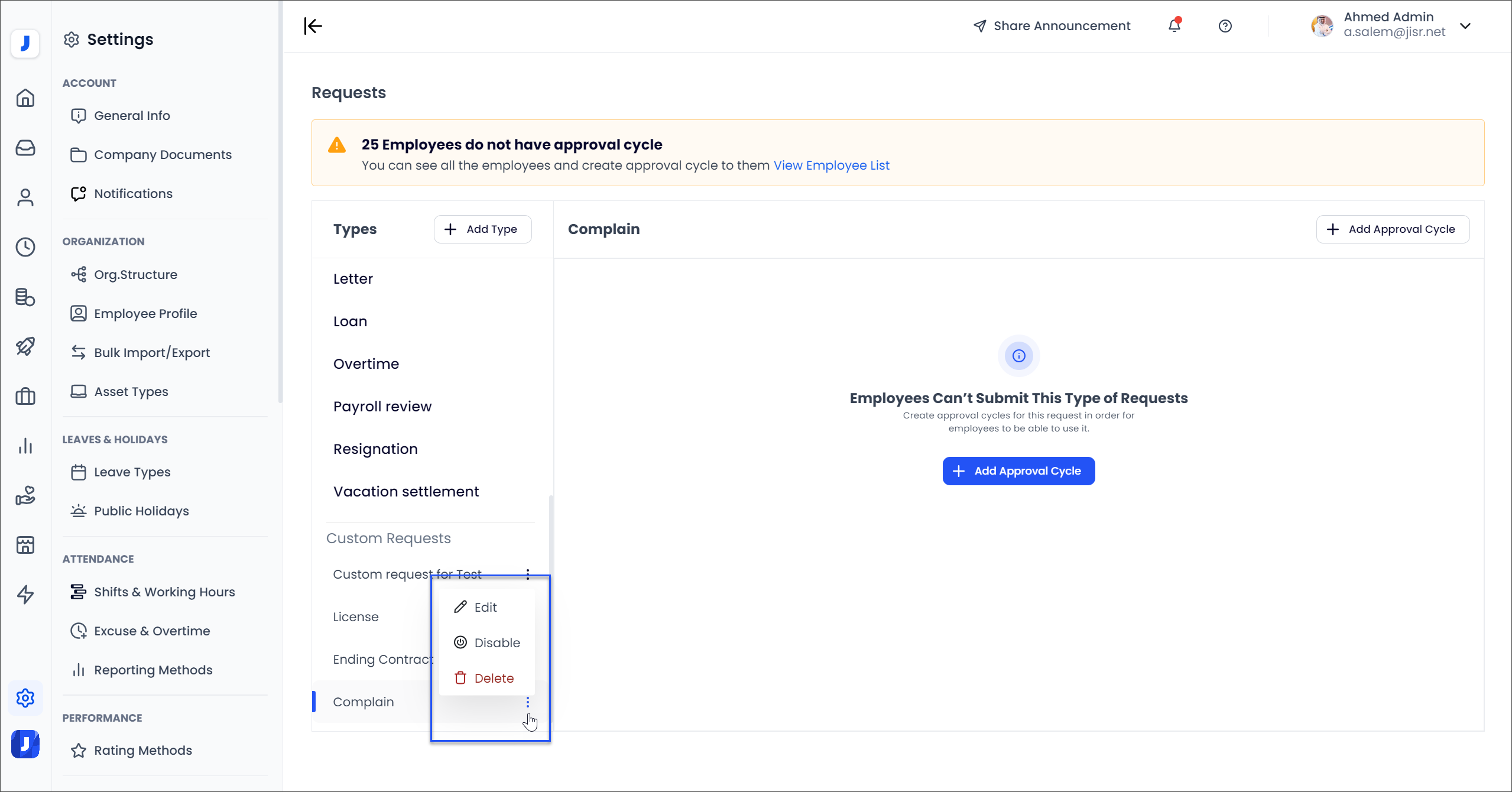The width and height of the screenshot is (1512, 792).
Task: Select Payroll review request type
Action: (382, 407)
